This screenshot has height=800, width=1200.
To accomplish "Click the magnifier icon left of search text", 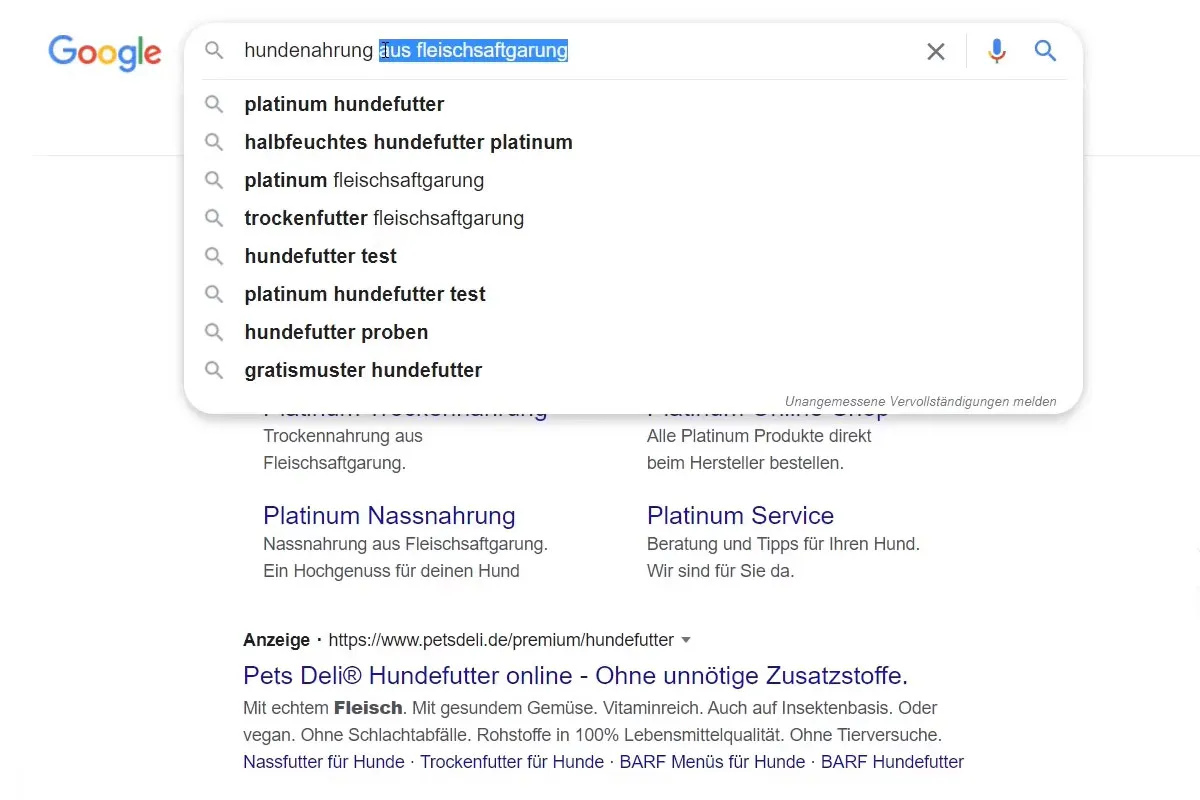I will click(x=214, y=50).
